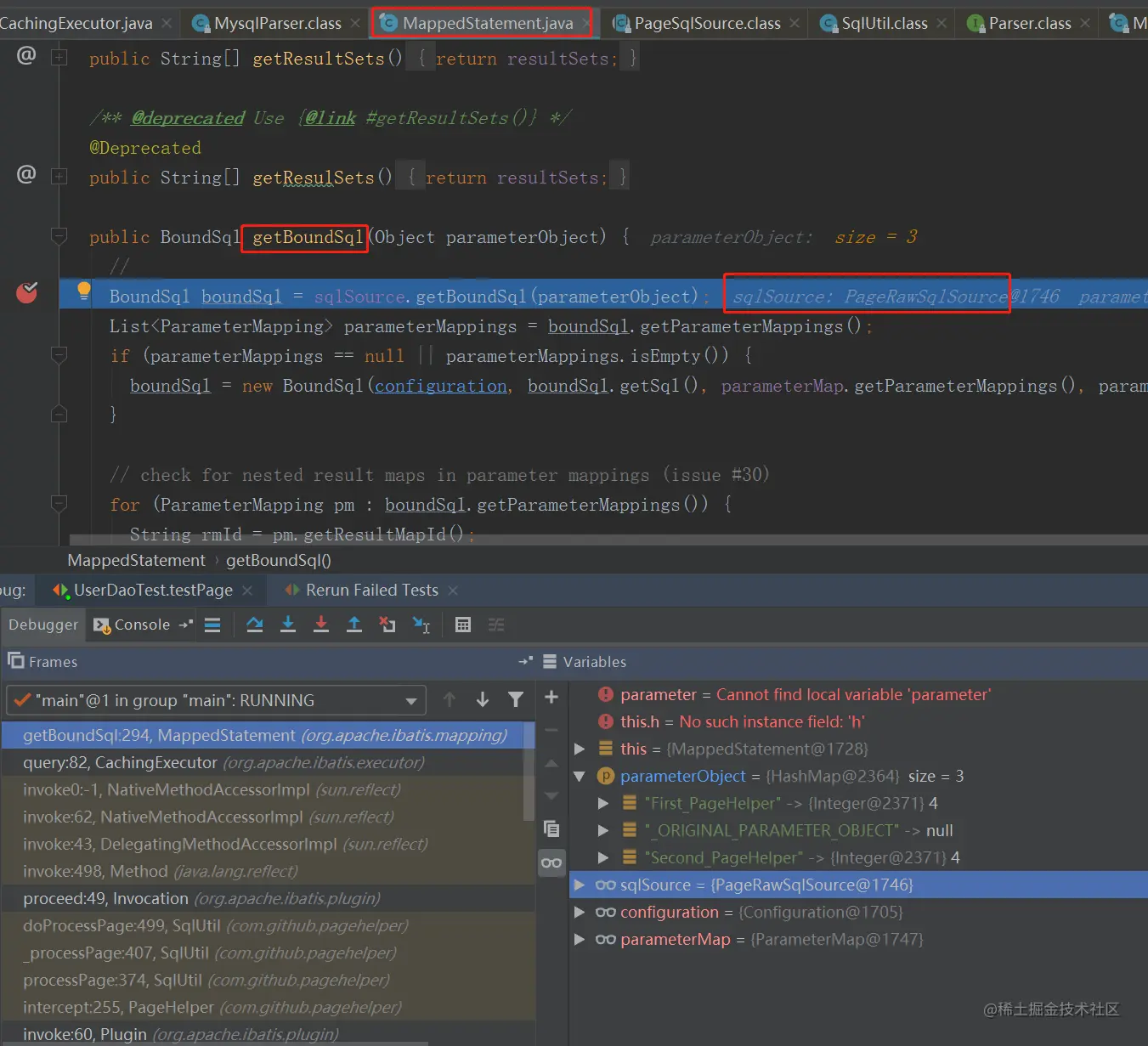Click the Drop Frame icon
Screen dimensions: 1148x1046
pyautogui.click(x=387, y=625)
